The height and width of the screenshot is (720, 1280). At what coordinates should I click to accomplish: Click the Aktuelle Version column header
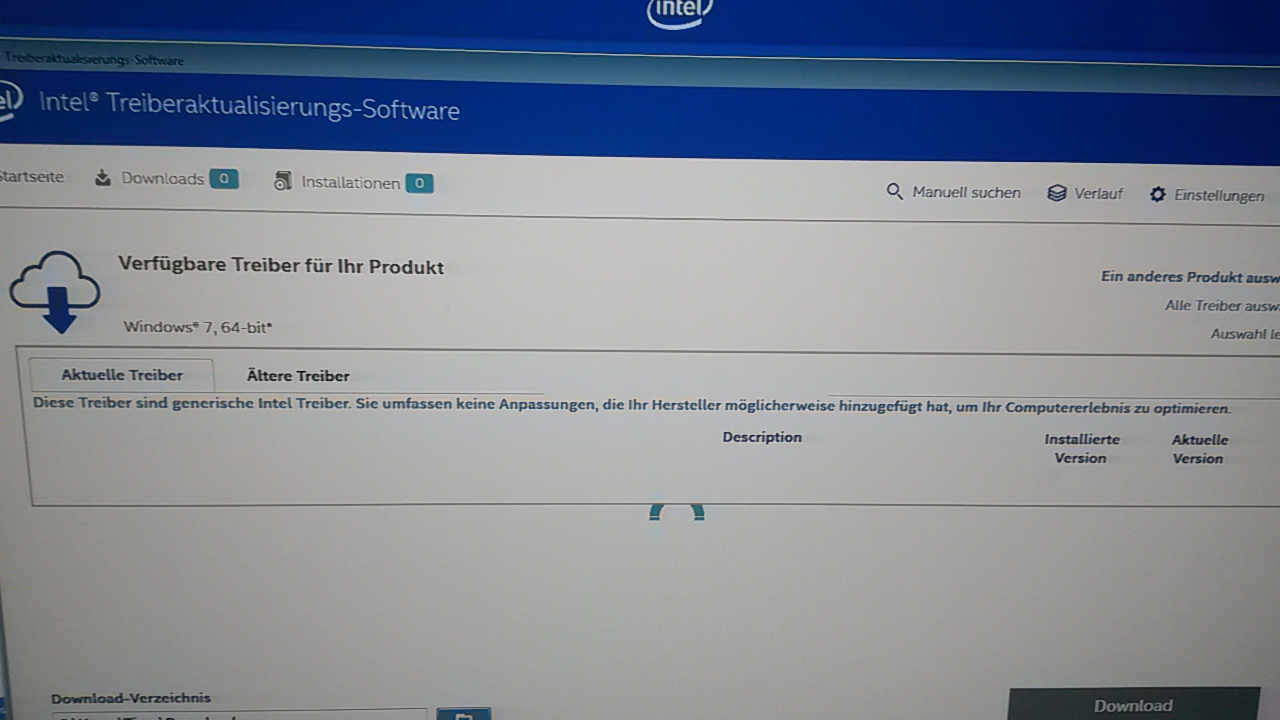[x=1199, y=449]
